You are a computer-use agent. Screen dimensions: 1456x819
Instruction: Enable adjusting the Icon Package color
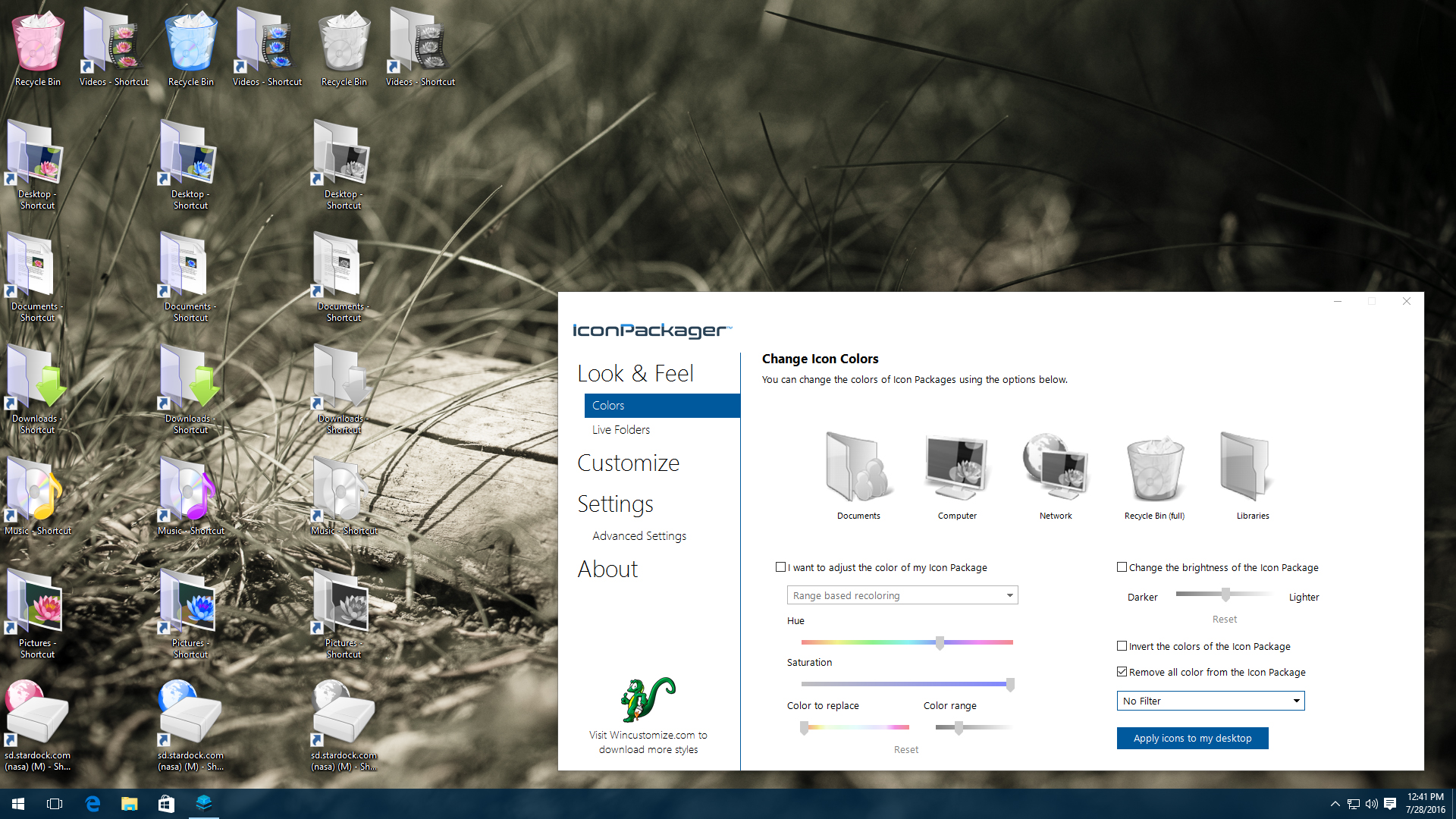tap(780, 566)
